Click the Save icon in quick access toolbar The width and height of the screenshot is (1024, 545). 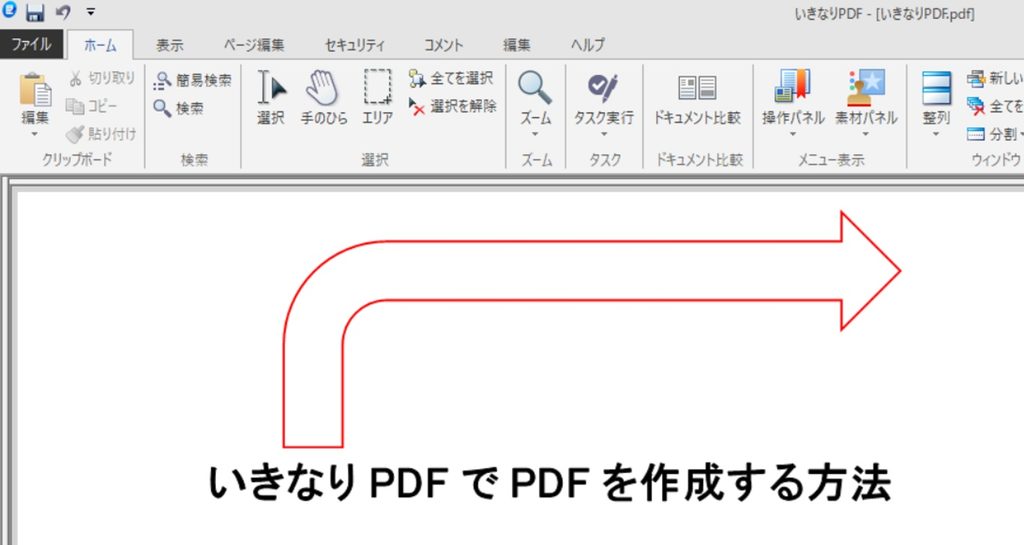(35, 12)
